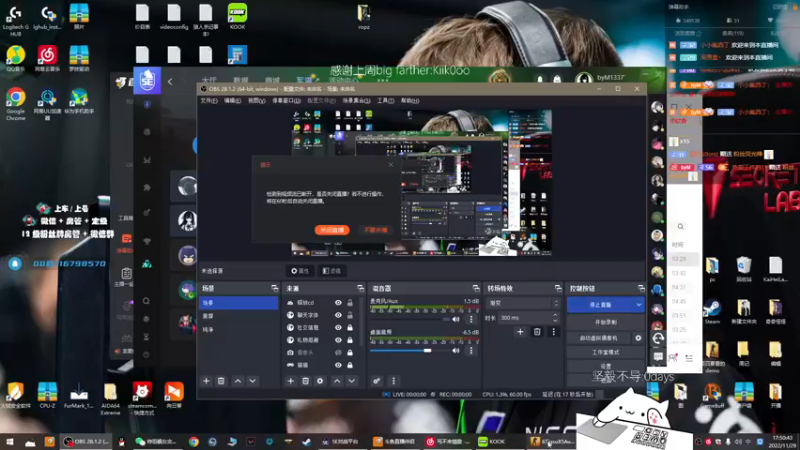This screenshot has width=800, height=450.
Task: Toggle visibility eye of 社交信息 source
Action: click(338, 328)
